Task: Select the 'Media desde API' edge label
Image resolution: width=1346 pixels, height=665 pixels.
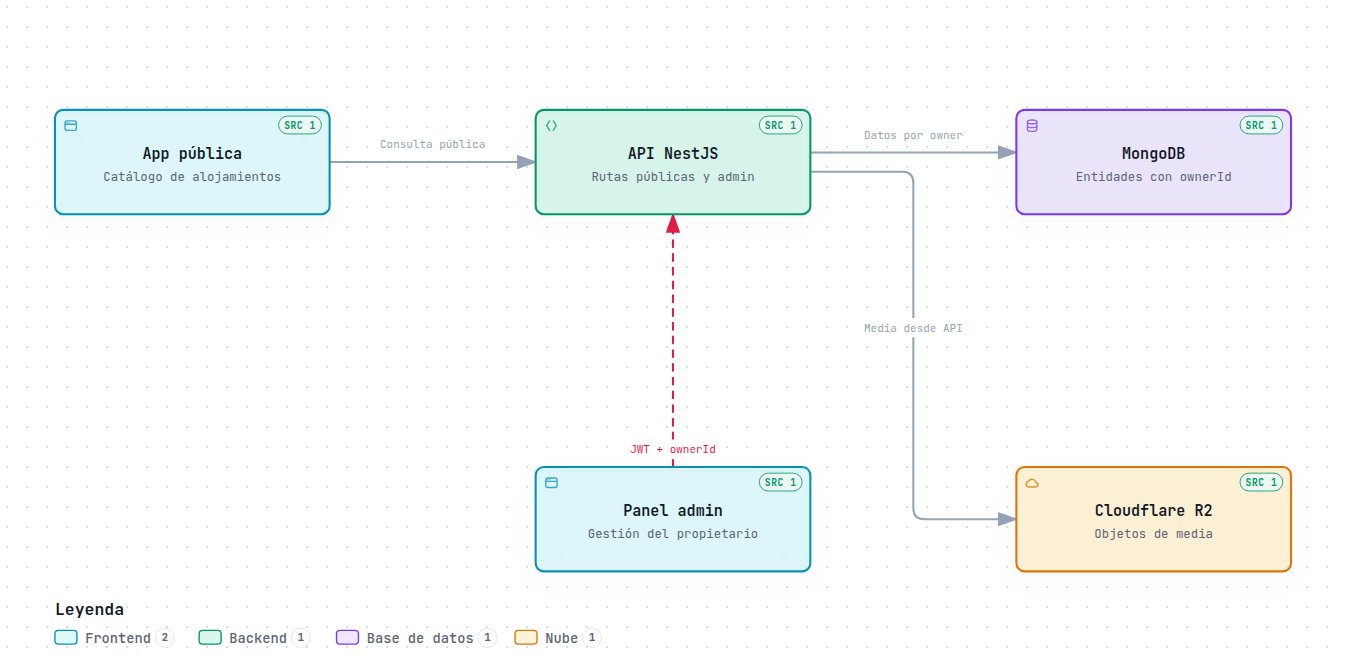Action: [913, 328]
